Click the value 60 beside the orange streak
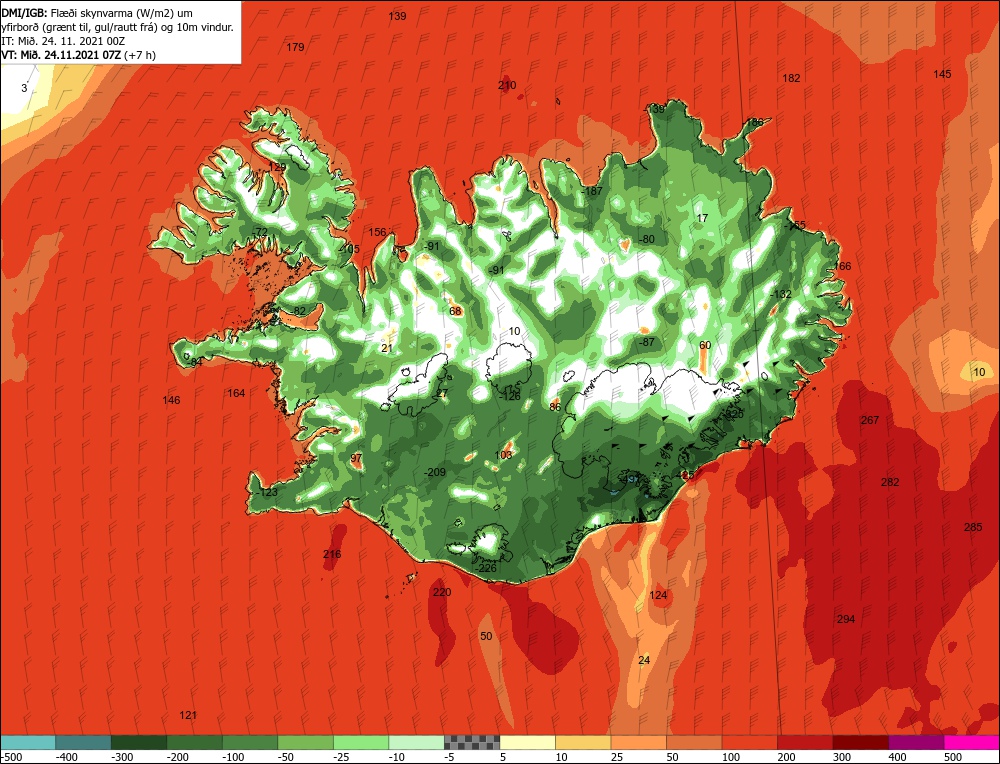The width and height of the screenshot is (1000, 764). point(705,346)
